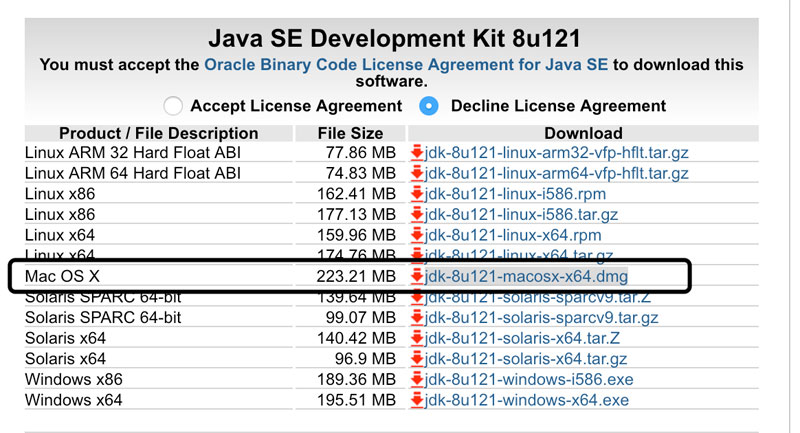The image size is (800, 433).
Task: Click the Download column header
Action: pos(583,133)
